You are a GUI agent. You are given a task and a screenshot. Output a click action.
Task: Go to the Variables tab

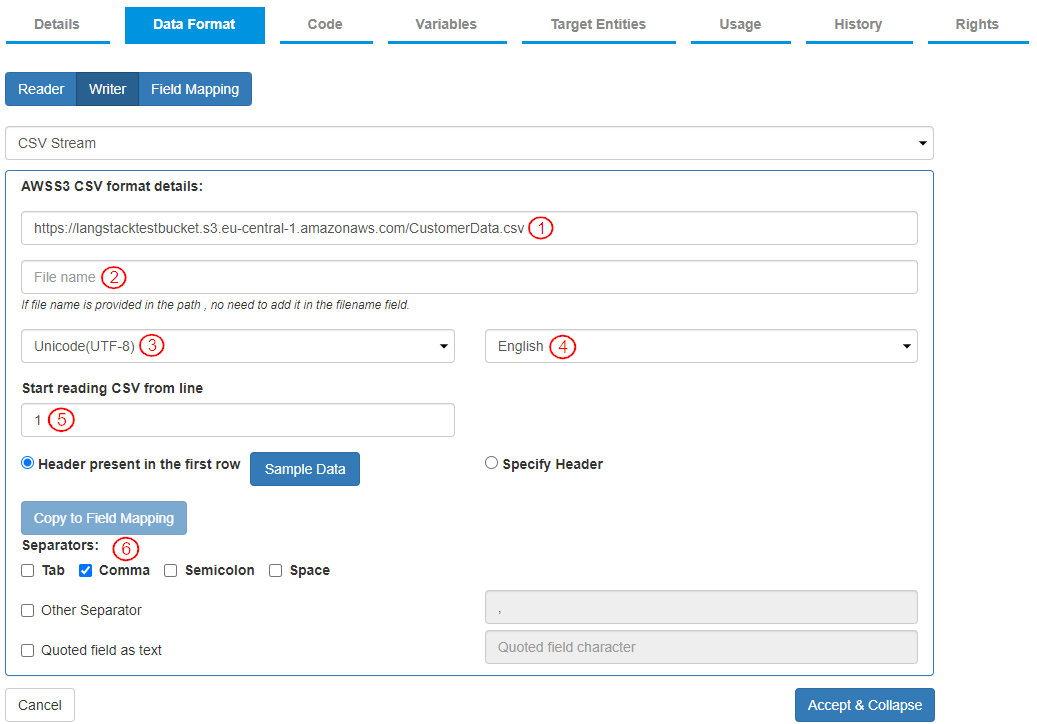point(446,24)
